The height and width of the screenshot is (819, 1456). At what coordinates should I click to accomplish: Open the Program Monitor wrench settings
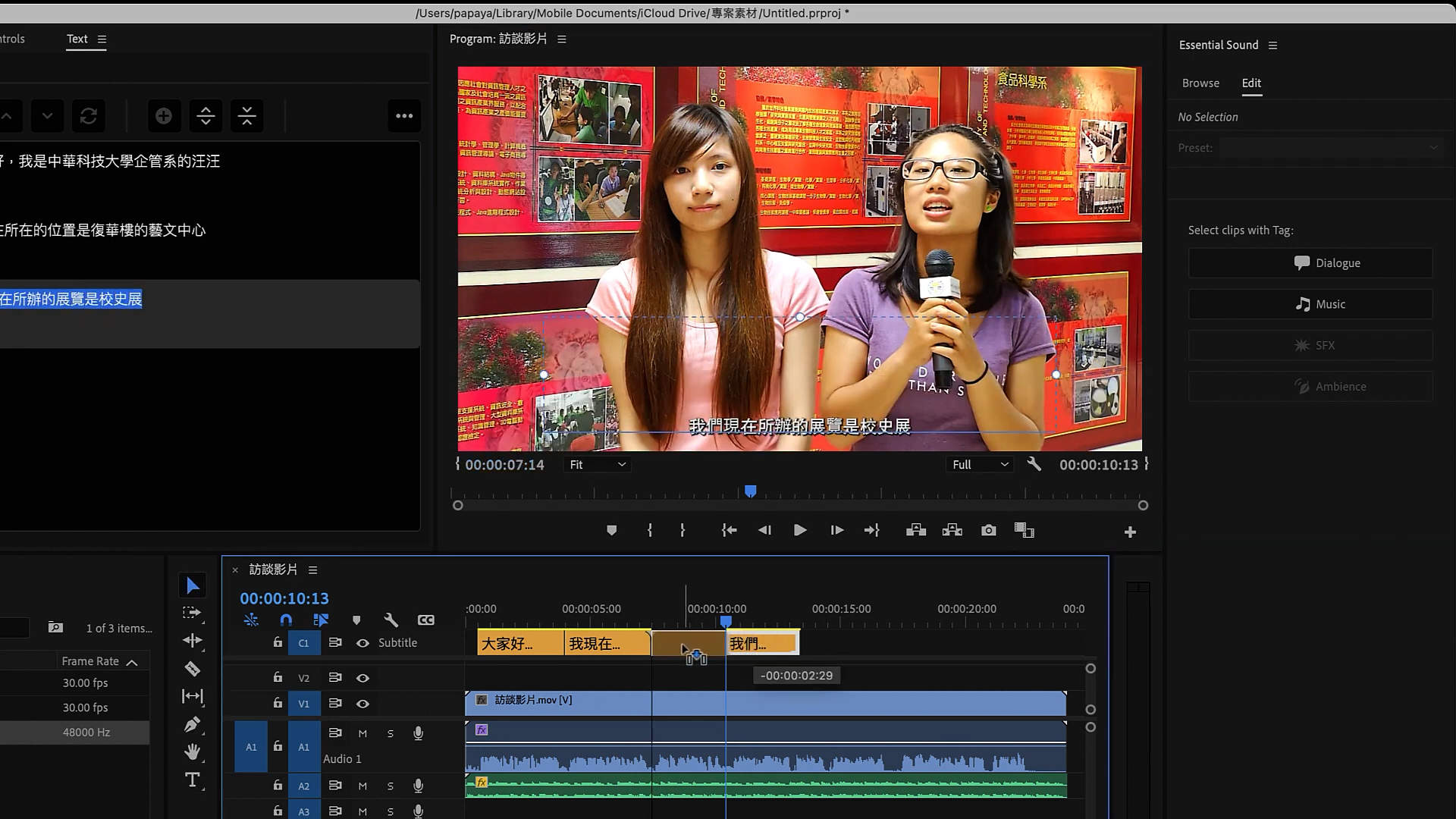coord(1034,464)
